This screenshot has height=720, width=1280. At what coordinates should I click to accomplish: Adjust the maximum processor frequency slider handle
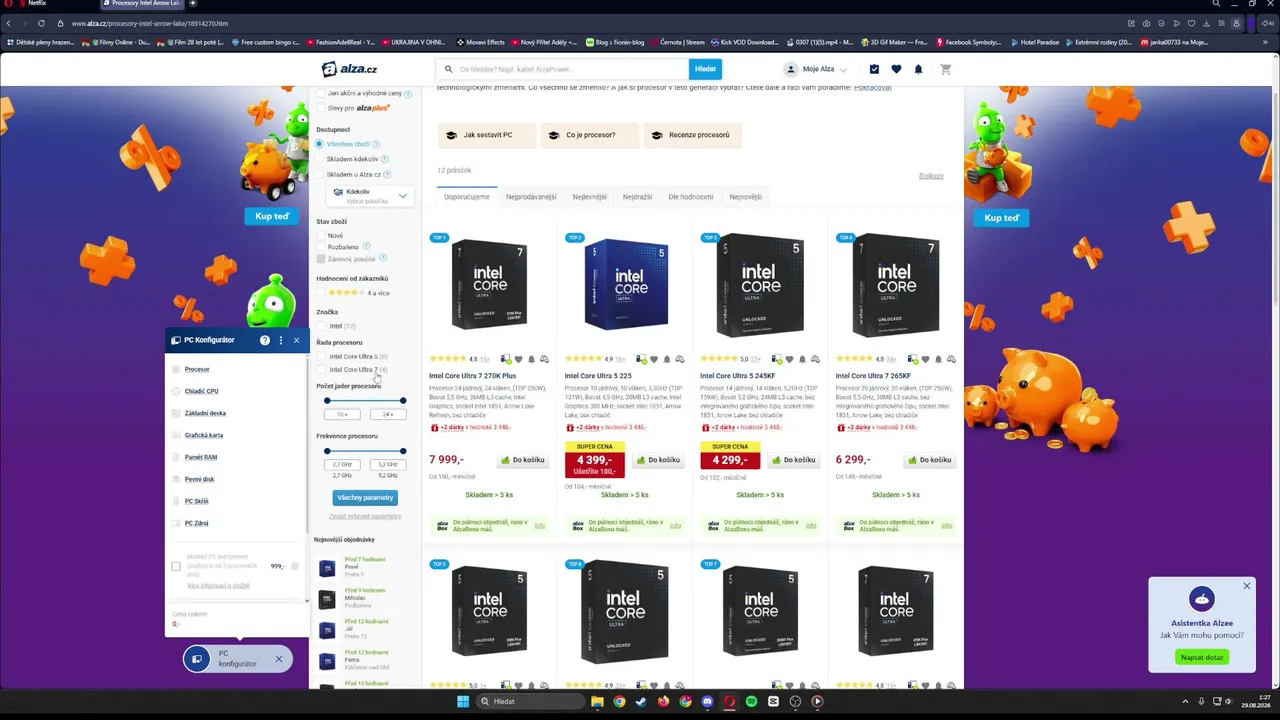coord(403,451)
